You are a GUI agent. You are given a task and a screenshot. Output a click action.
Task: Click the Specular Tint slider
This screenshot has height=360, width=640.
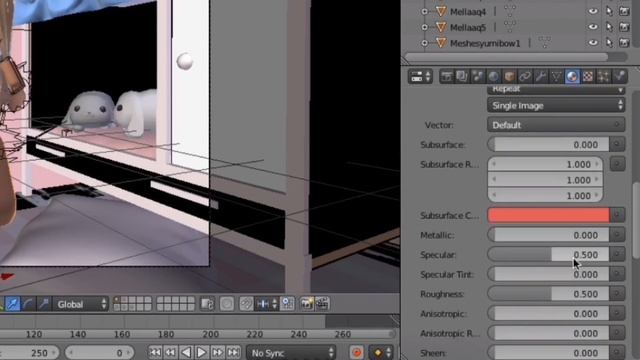(548, 274)
